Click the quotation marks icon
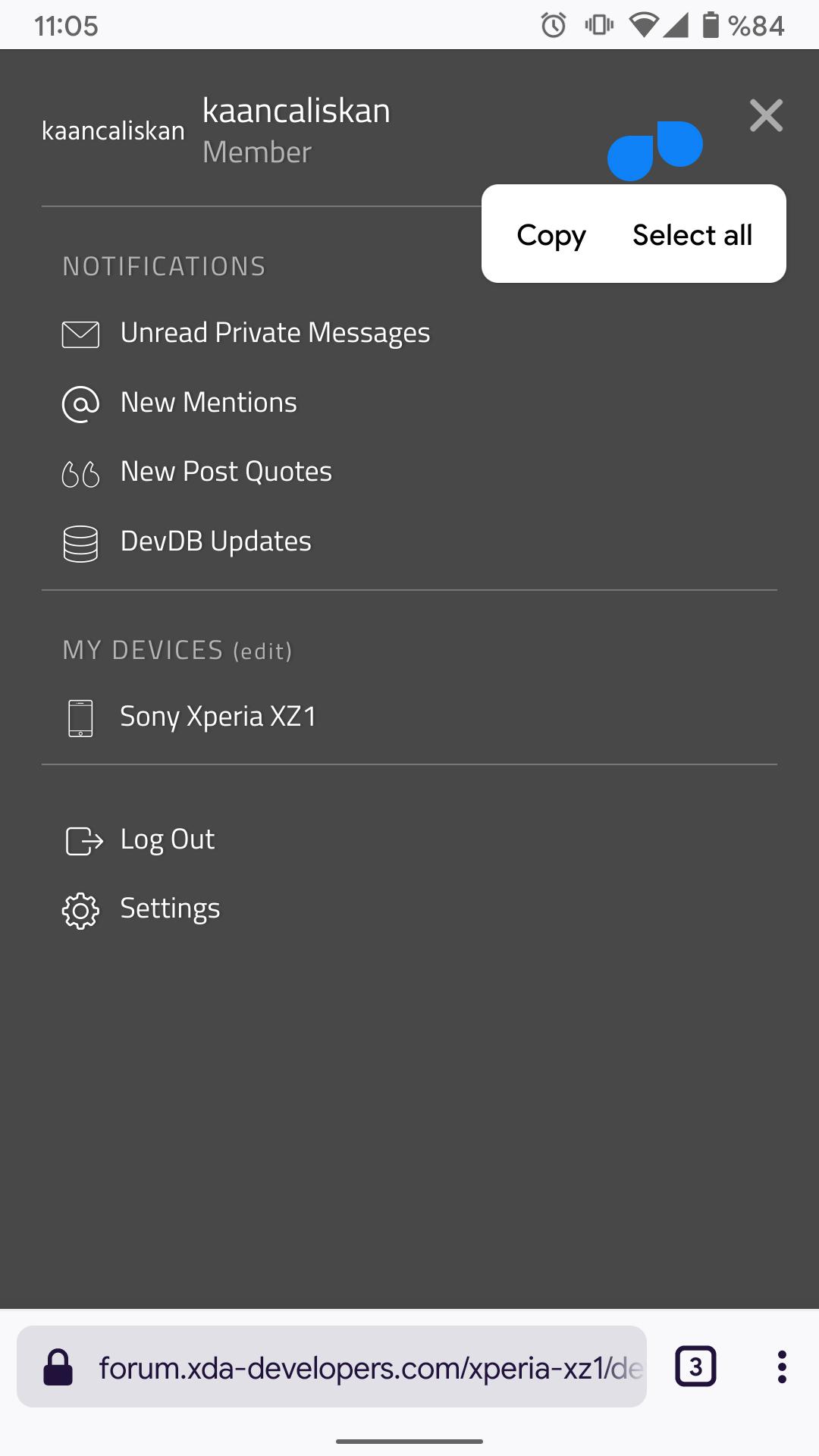Image resolution: width=819 pixels, height=1456 pixels. point(80,474)
